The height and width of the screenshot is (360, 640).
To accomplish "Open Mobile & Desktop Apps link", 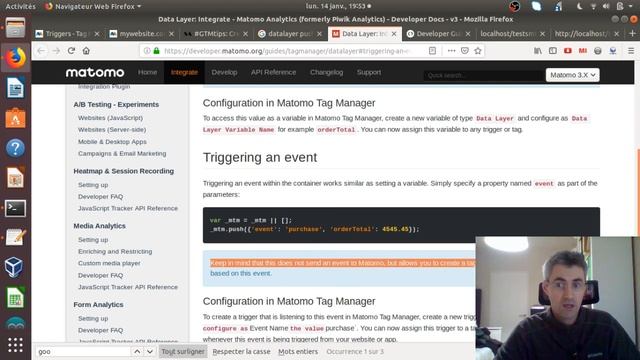I will 112,142.
